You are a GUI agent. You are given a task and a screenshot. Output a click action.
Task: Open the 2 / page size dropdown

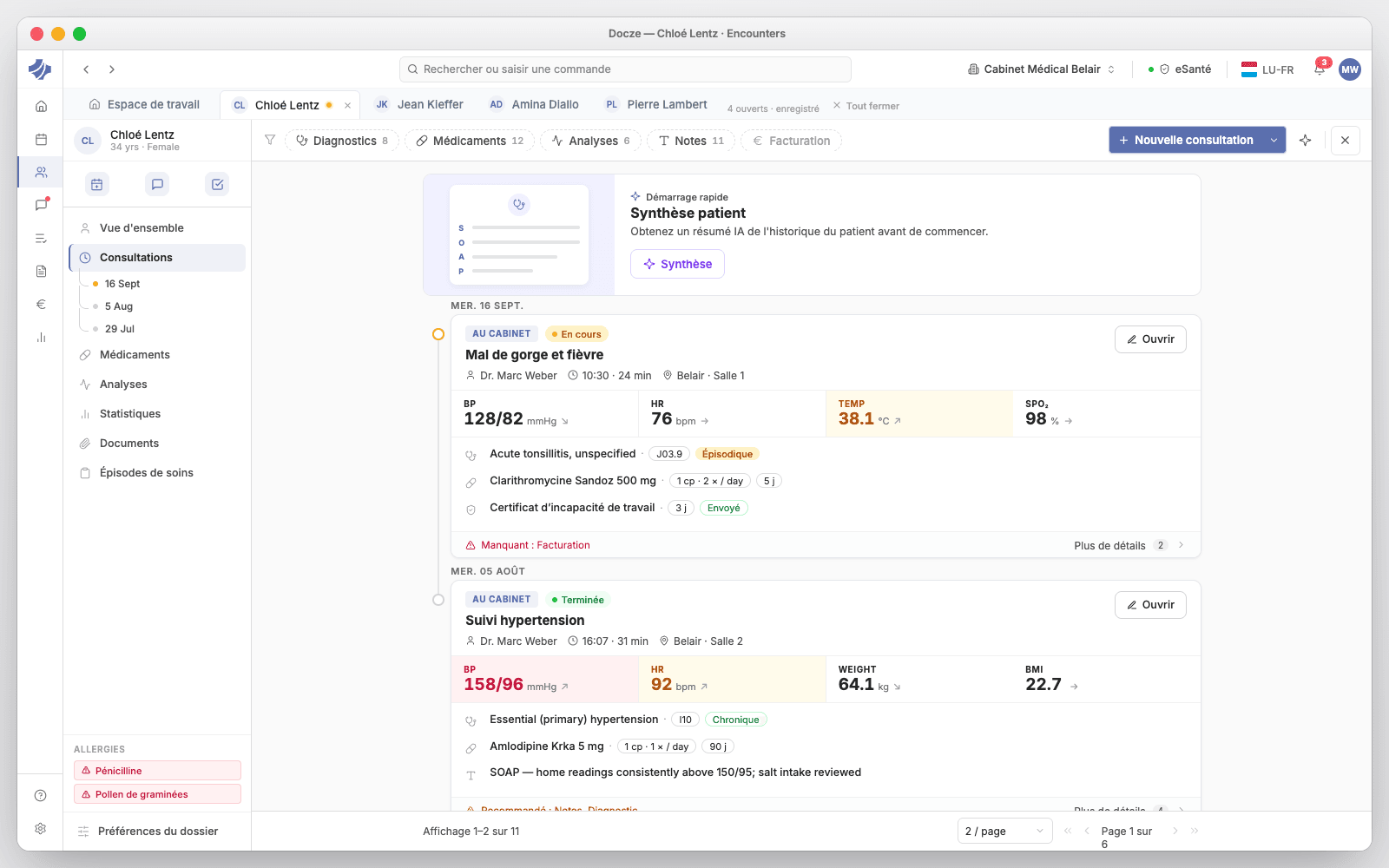pos(1004,831)
